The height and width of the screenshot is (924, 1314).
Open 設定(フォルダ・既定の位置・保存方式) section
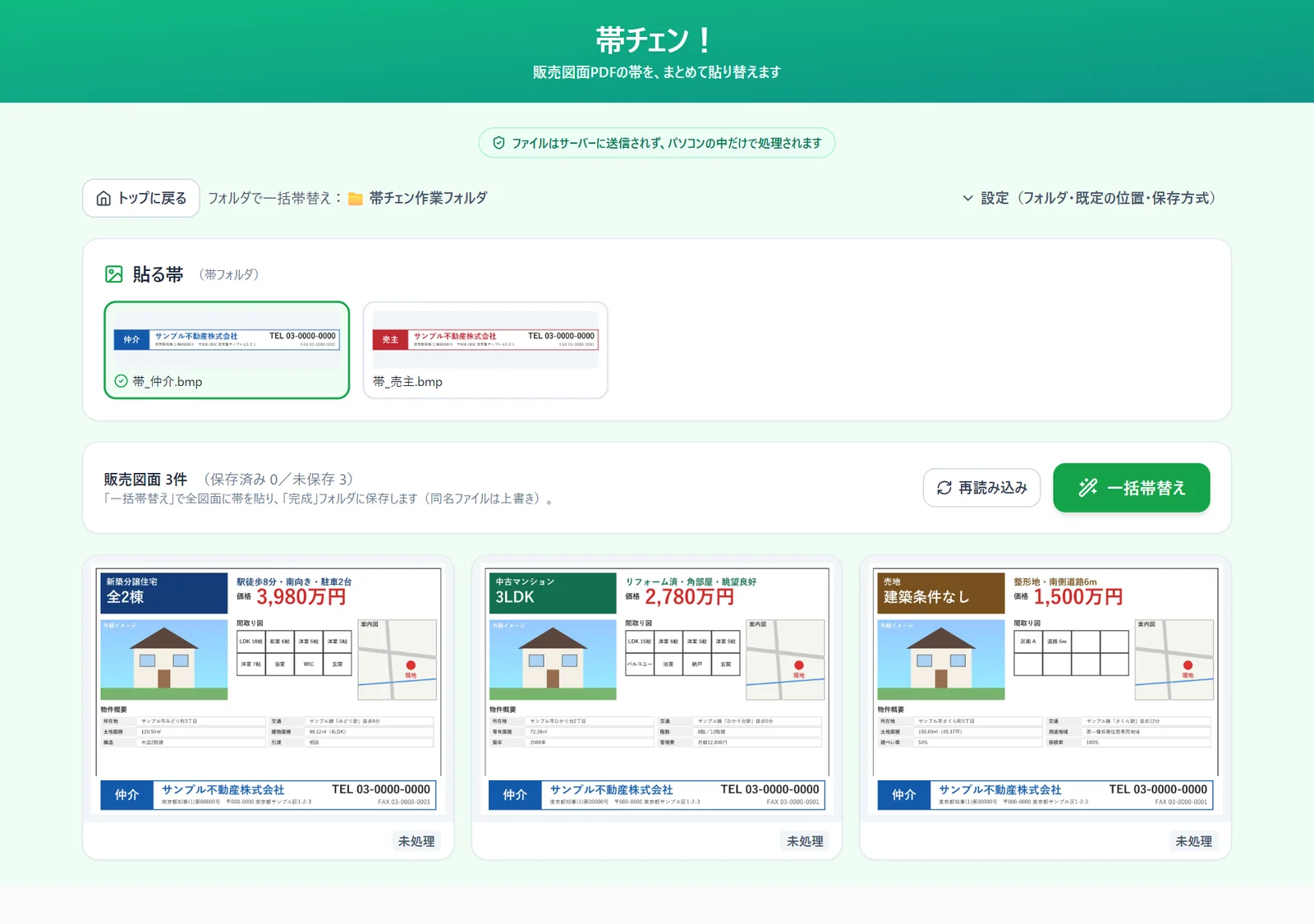[x=1089, y=198]
